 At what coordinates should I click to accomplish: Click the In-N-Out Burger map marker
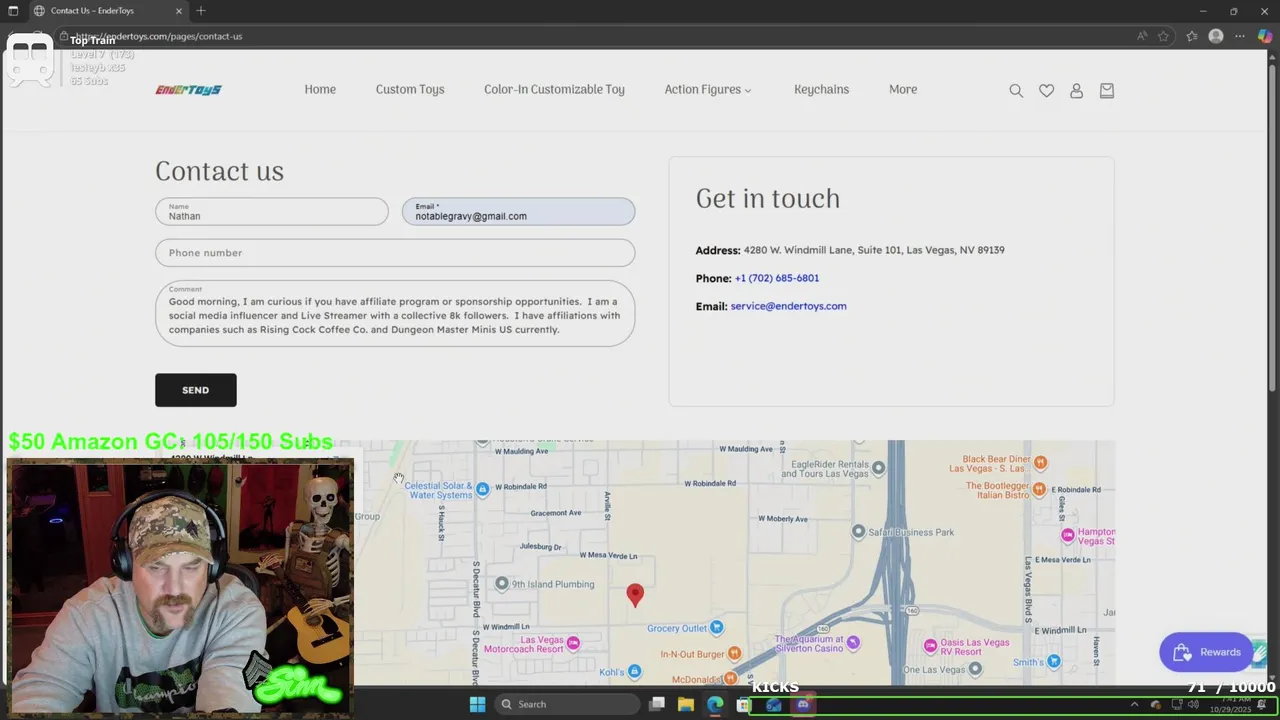[x=734, y=653]
